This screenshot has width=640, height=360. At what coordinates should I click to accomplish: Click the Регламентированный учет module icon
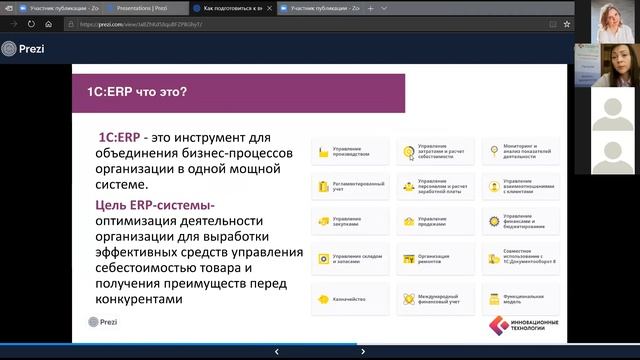pyautogui.click(x=324, y=187)
